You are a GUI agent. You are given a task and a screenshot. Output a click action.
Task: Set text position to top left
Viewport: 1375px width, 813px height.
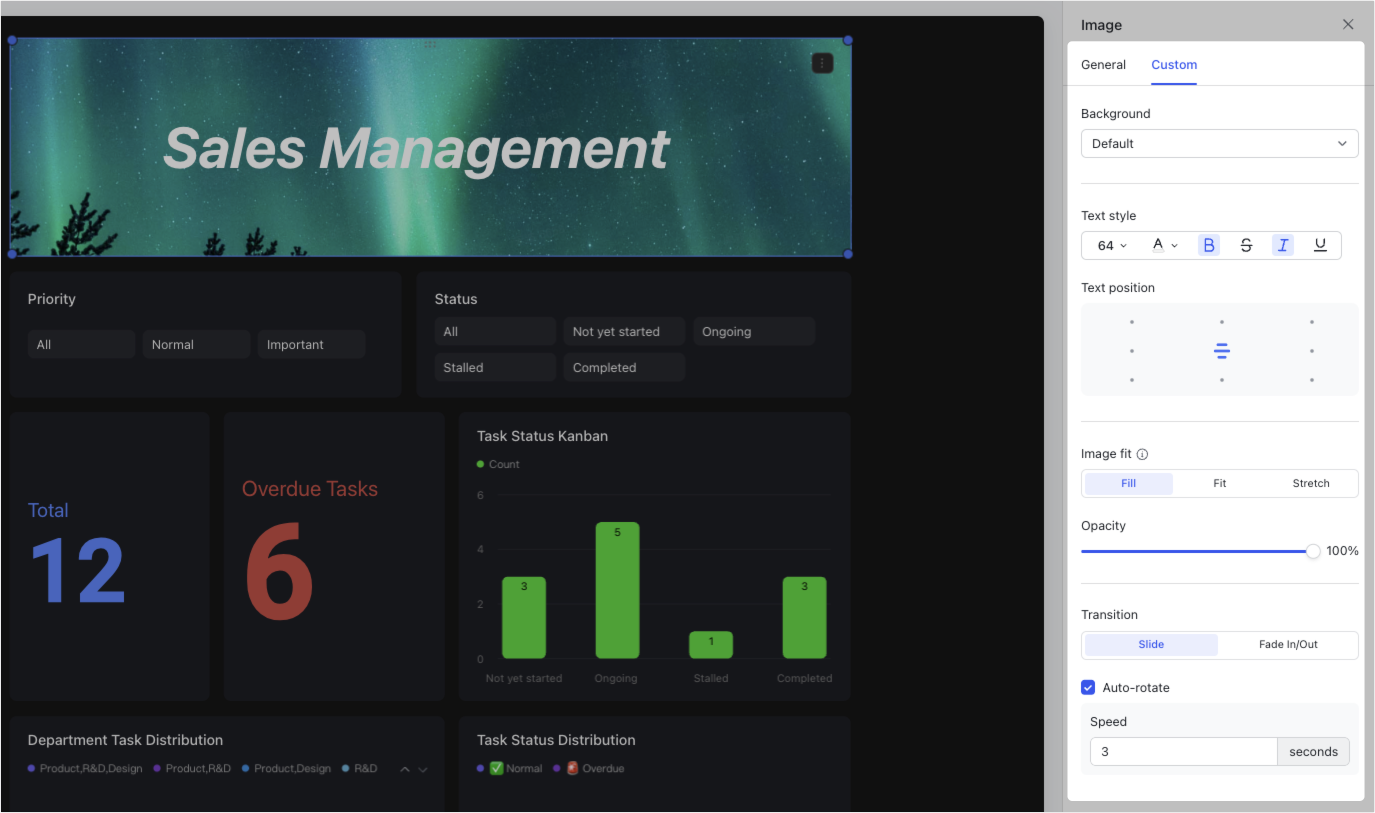coord(1131,322)
